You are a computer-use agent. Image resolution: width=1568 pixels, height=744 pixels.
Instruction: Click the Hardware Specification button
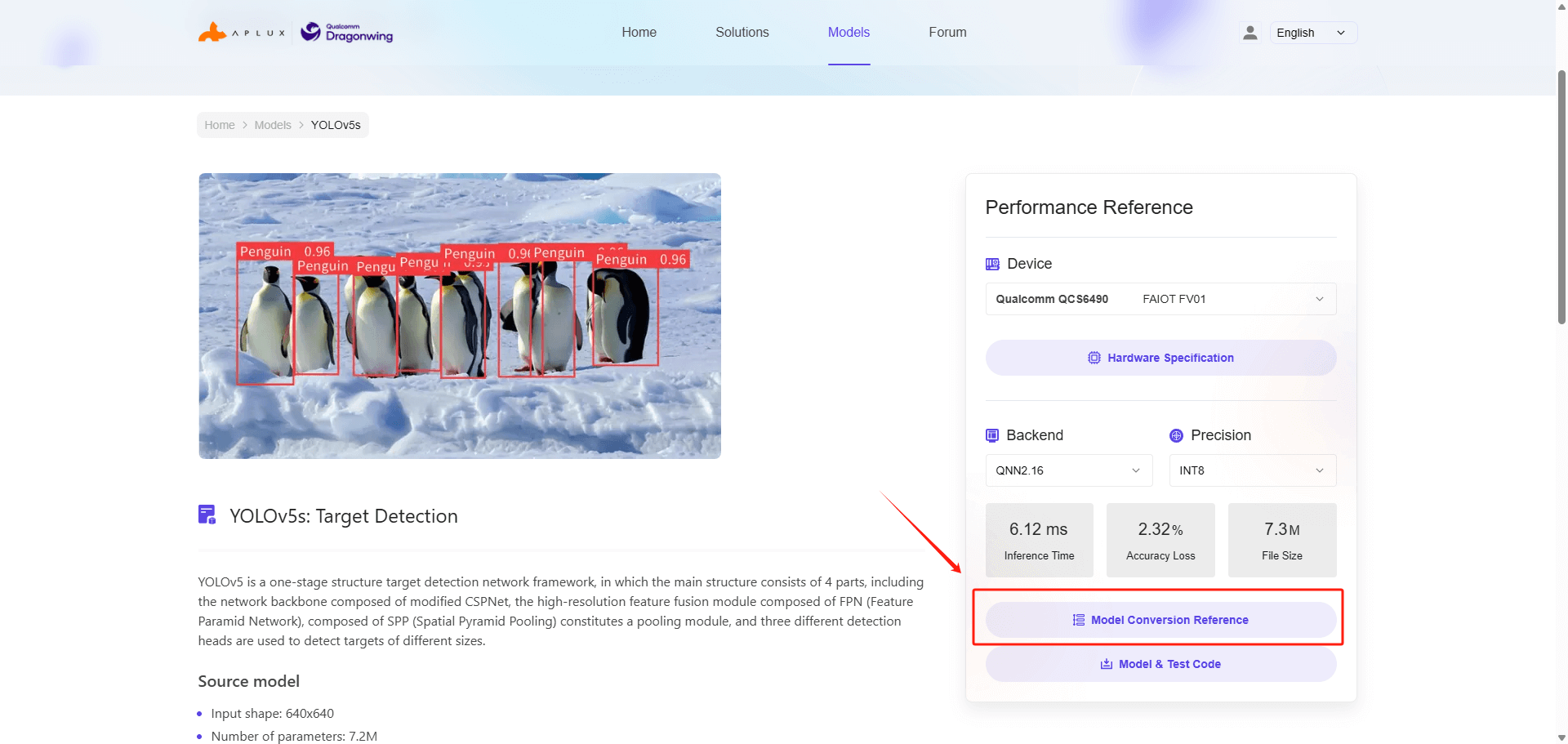1160,358
